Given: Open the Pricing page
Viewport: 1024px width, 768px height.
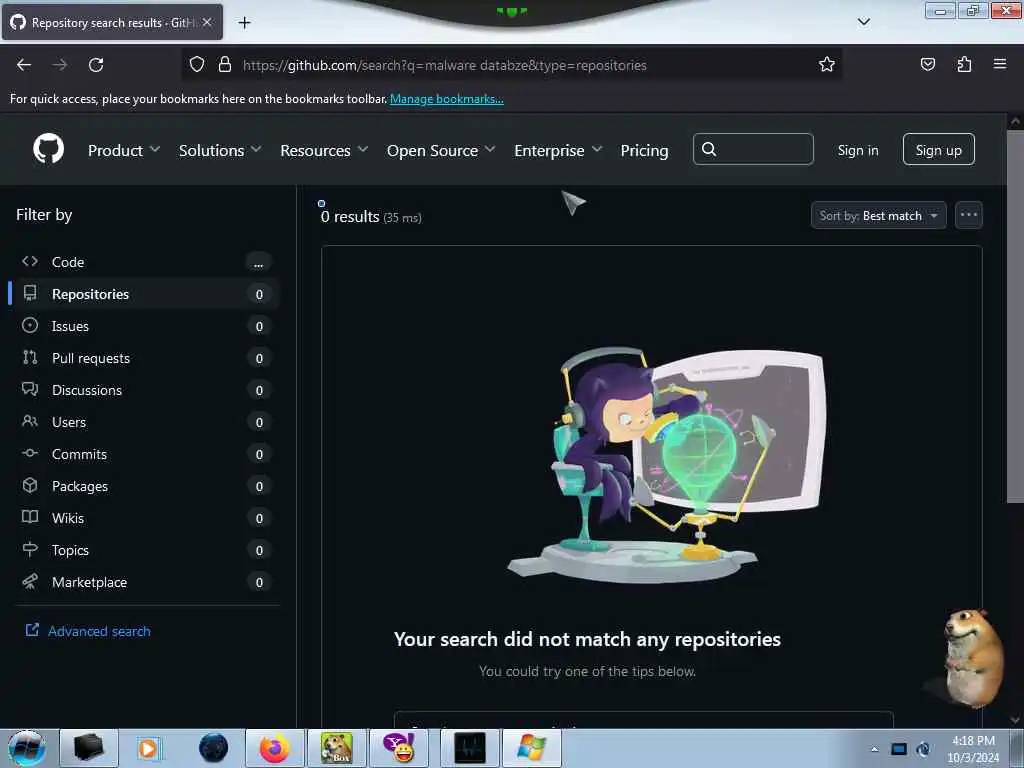Looking at the screenshot, I should point(644,150).
